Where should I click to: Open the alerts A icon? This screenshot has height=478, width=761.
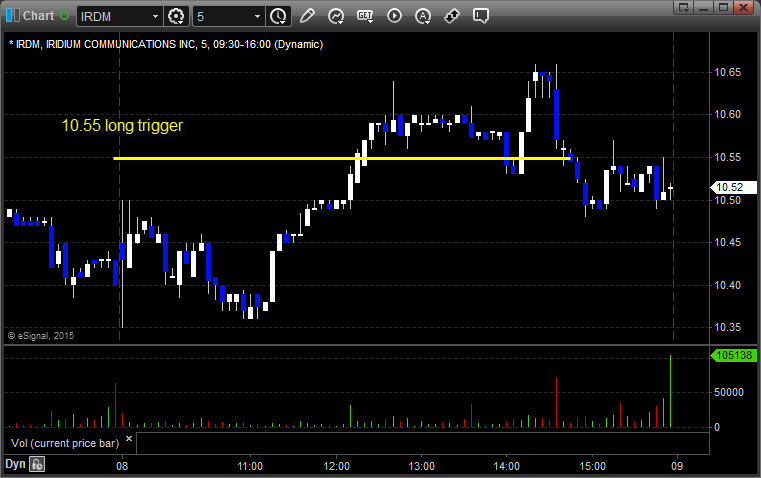click(x=423, y=16)
